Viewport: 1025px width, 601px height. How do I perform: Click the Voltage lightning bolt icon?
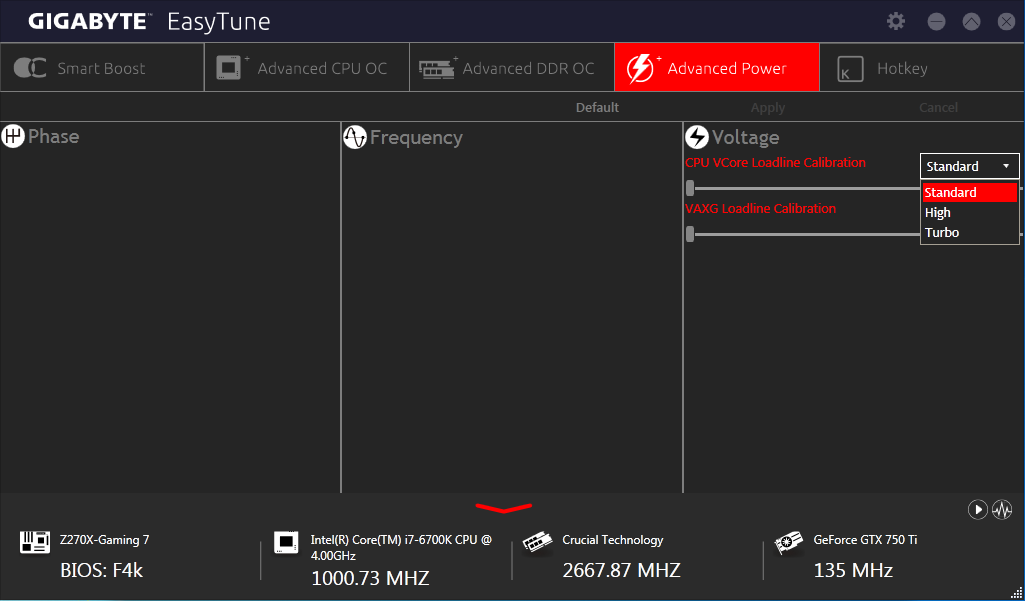point(697,137)
